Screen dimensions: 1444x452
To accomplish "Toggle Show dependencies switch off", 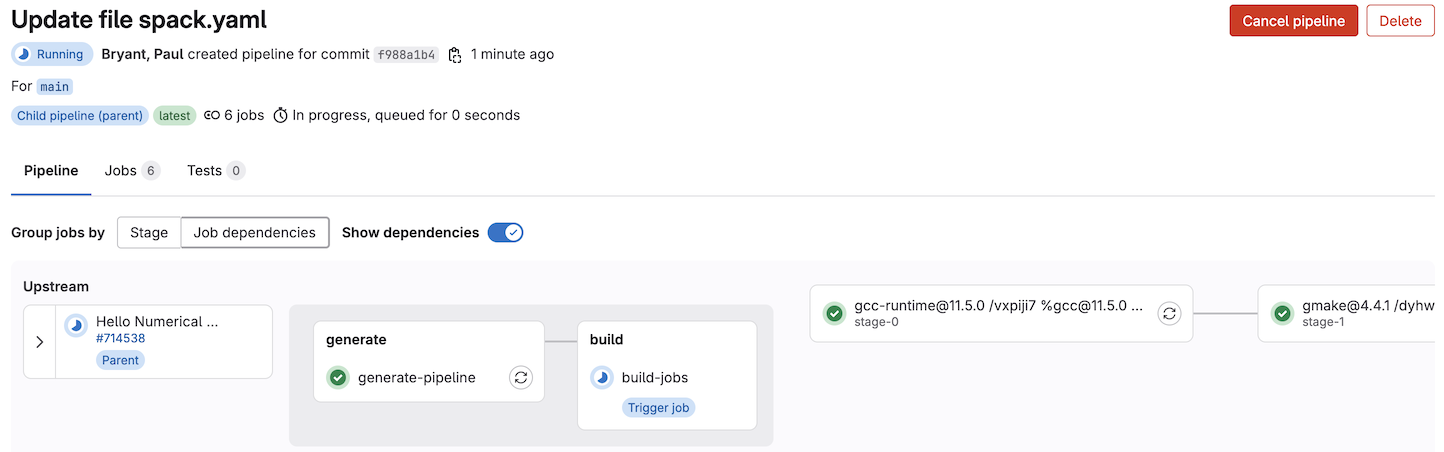I will [x=505, y=233].
